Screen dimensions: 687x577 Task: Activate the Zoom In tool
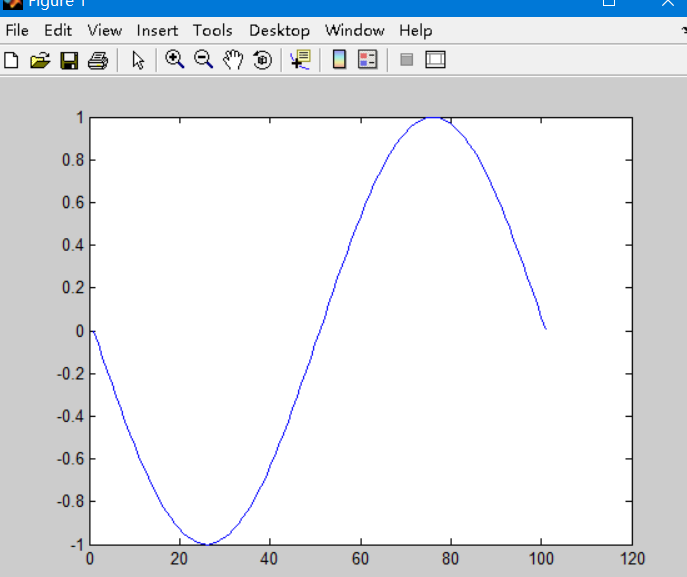pos(174,59)
